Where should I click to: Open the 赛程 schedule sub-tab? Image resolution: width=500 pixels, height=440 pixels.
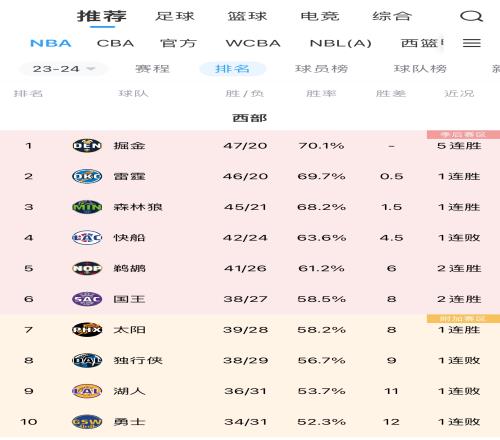[152, 69]
